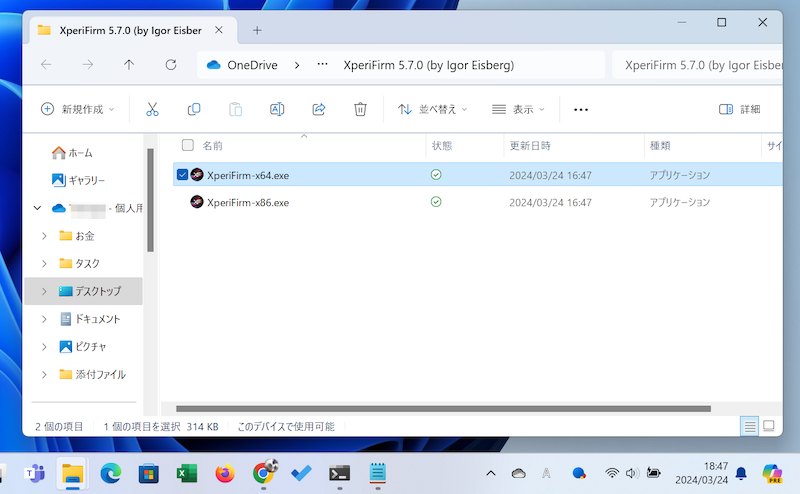
Task: Go up one folder level
Action: tap(129, 65)
